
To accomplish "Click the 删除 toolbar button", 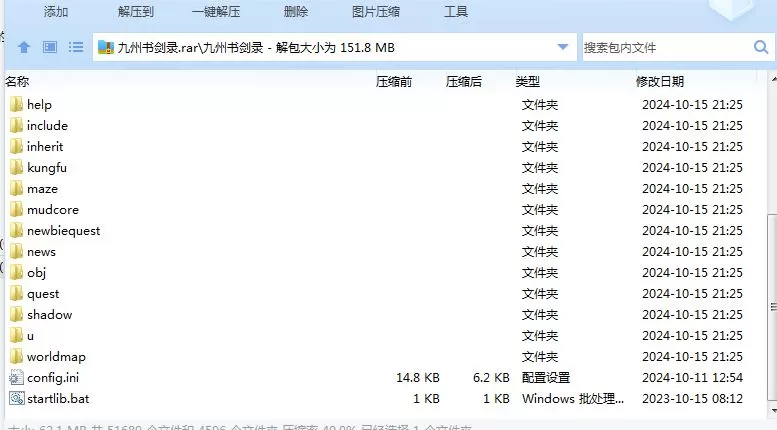I will [x=296, y=11].
